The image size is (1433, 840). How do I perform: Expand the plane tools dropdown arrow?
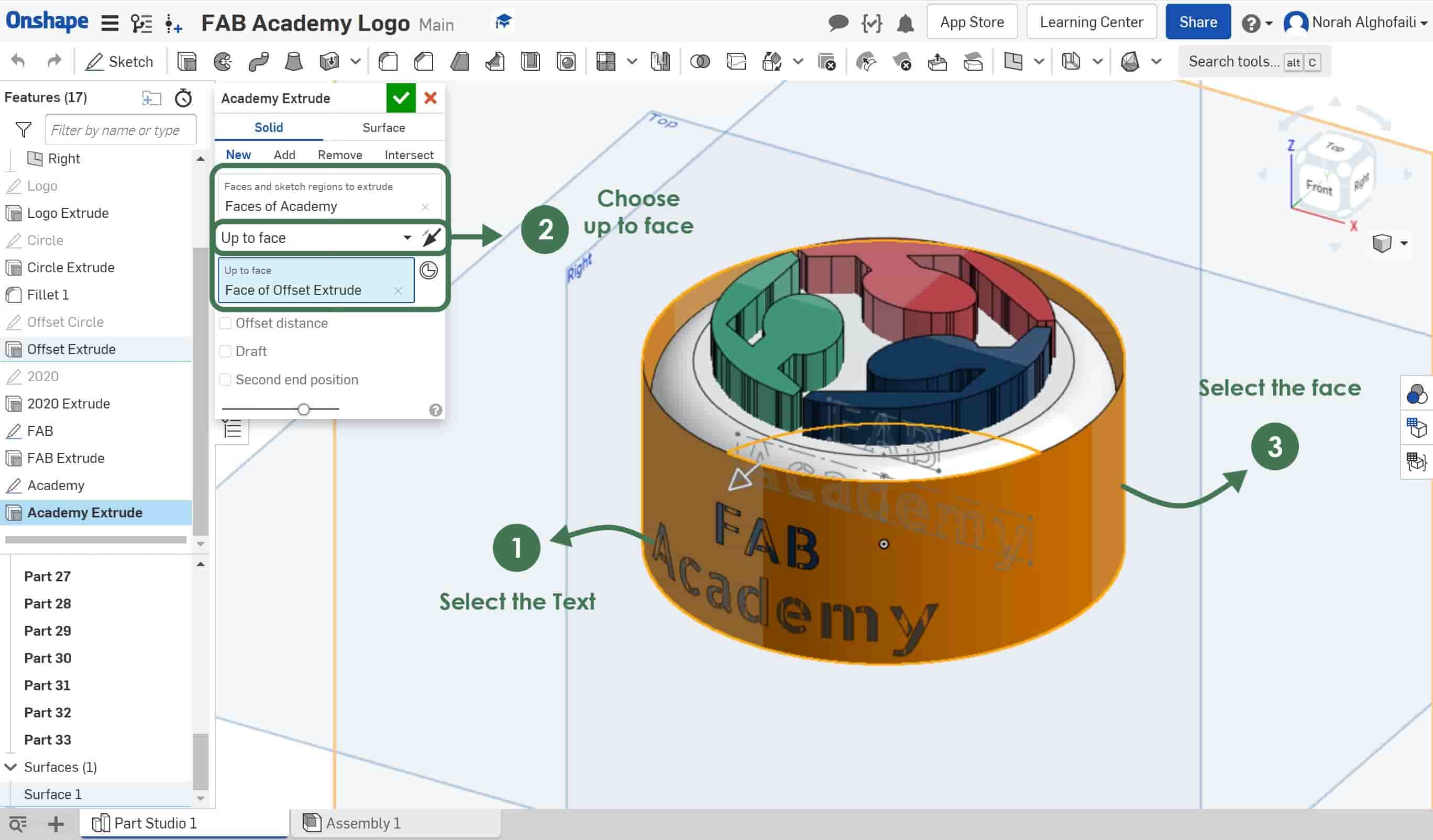click(1039, 61)
